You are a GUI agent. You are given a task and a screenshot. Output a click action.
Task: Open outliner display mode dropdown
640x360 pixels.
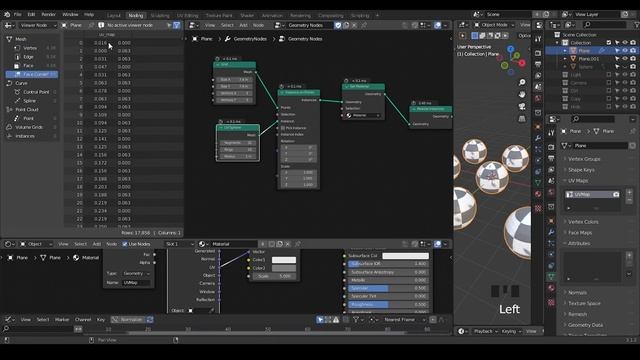coord(570,25)
